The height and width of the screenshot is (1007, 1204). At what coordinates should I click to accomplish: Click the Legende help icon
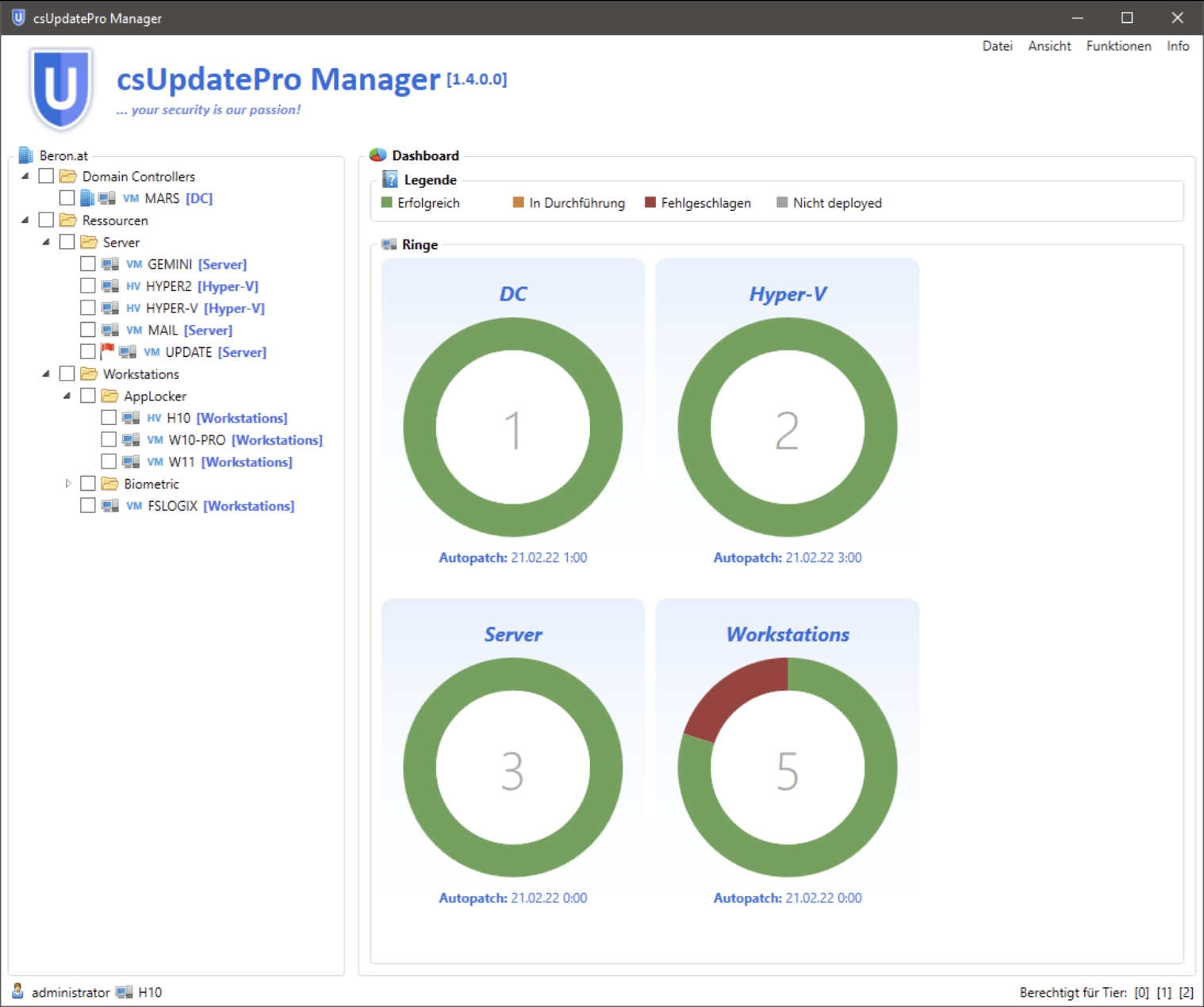pos(390,179)
